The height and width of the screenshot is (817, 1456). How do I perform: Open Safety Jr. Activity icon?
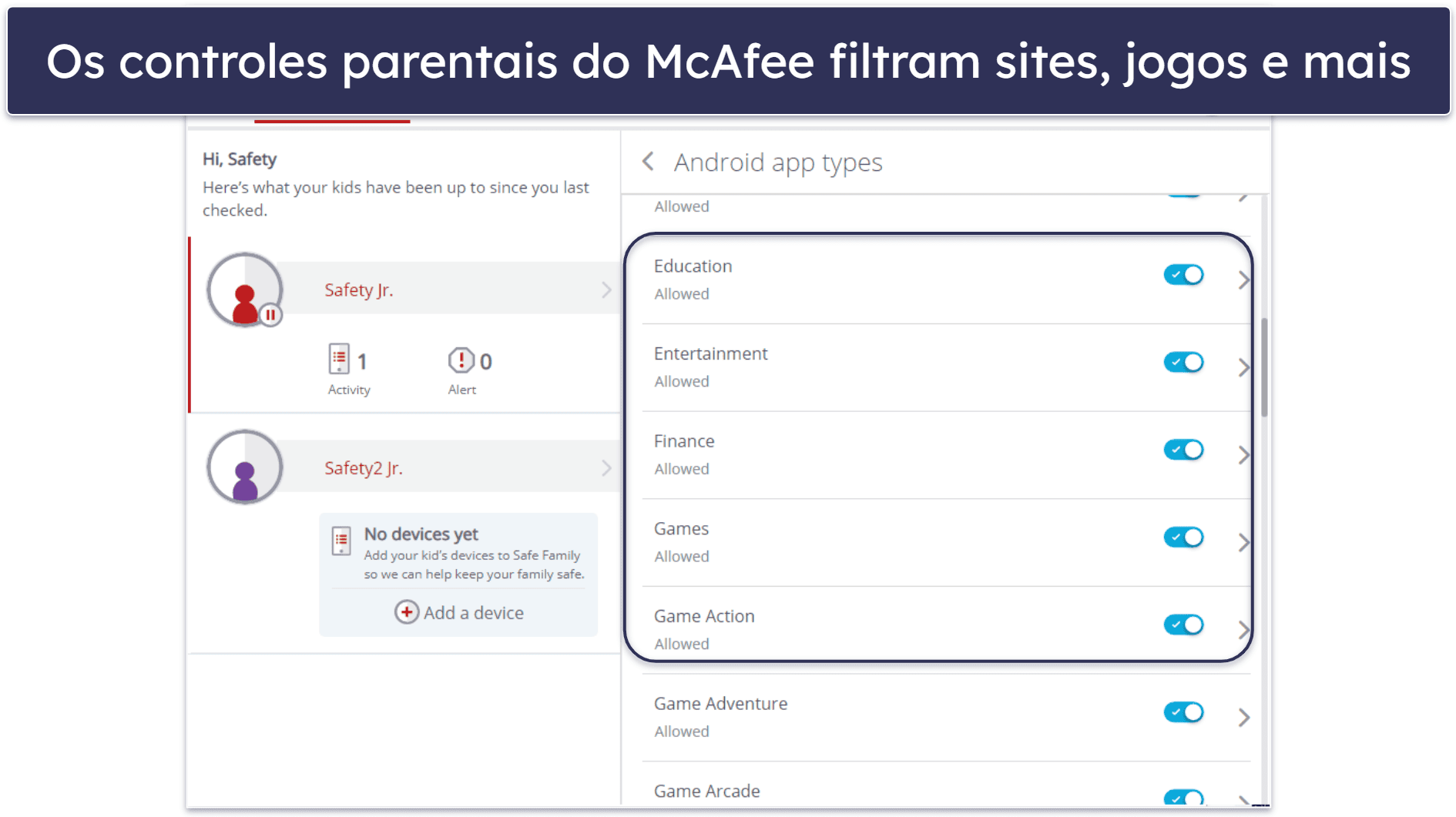click(339, 360)
